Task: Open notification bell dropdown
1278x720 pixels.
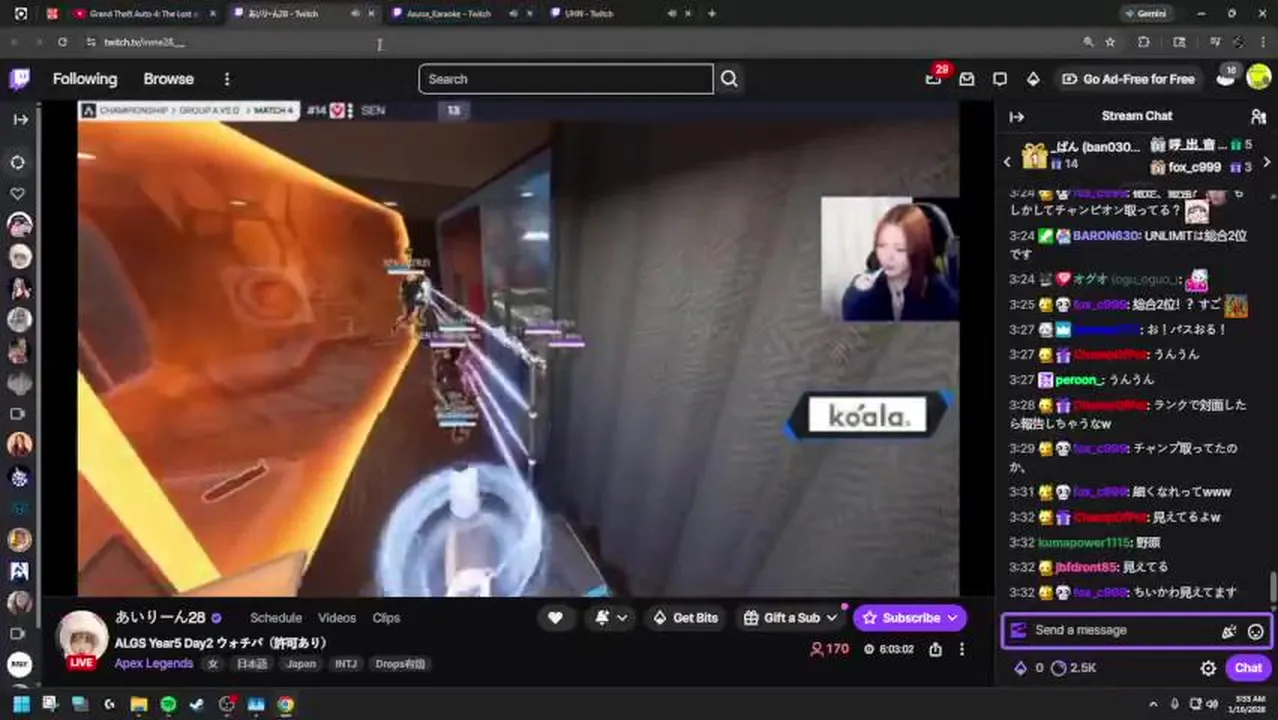Action: point(610,618)
